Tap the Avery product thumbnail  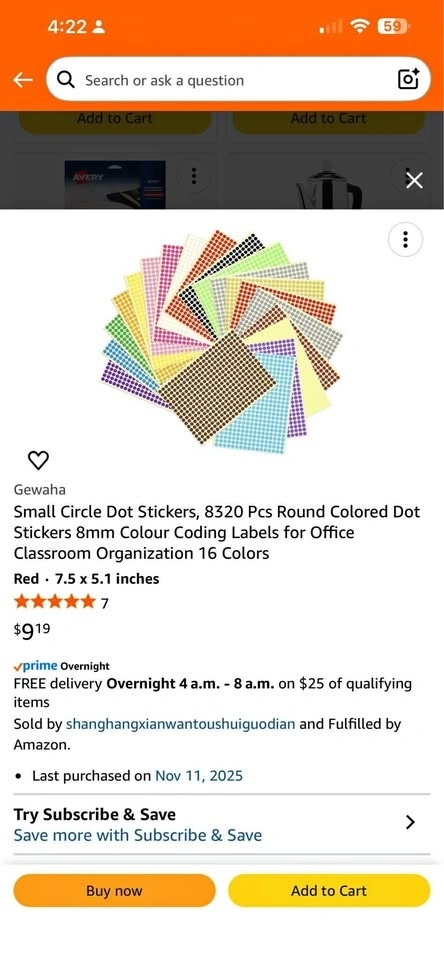pos(115,185)
